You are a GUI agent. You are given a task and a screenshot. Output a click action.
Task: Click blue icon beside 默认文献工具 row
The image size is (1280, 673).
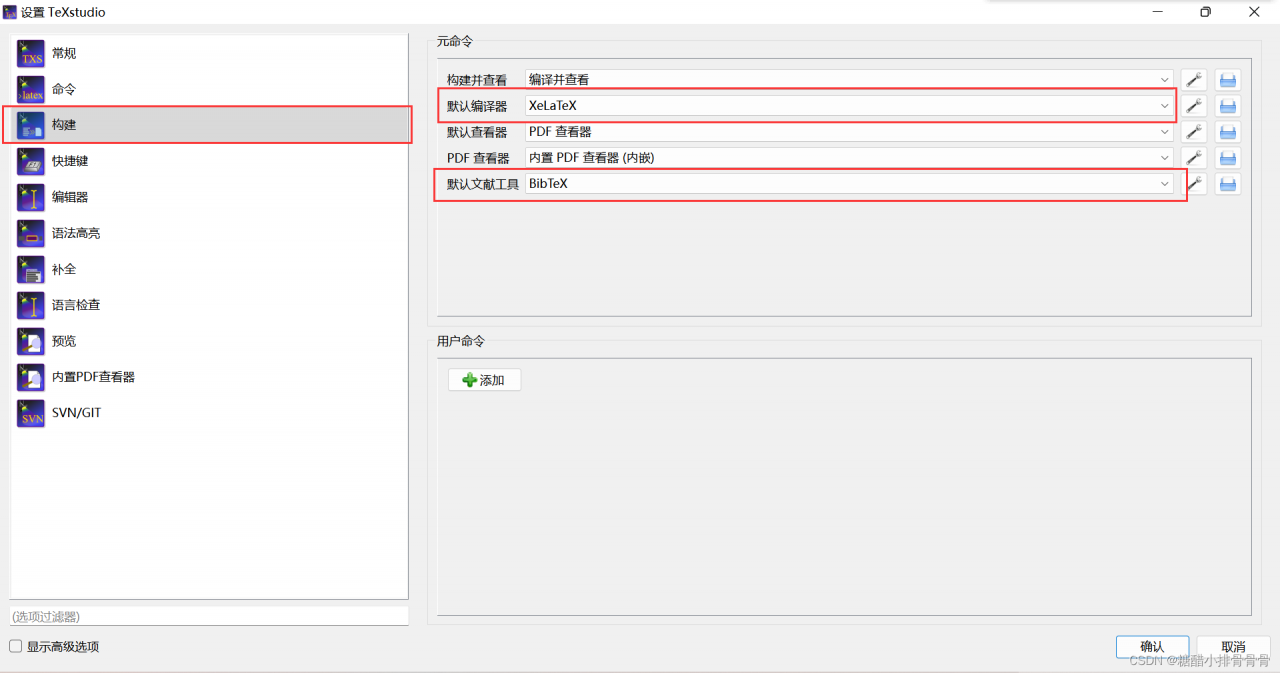click(x=1228, y=184)
